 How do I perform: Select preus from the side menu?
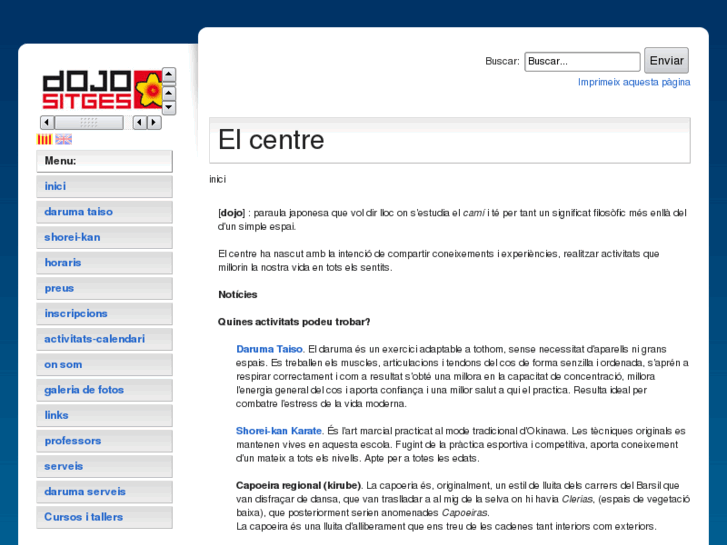(104, 289)
